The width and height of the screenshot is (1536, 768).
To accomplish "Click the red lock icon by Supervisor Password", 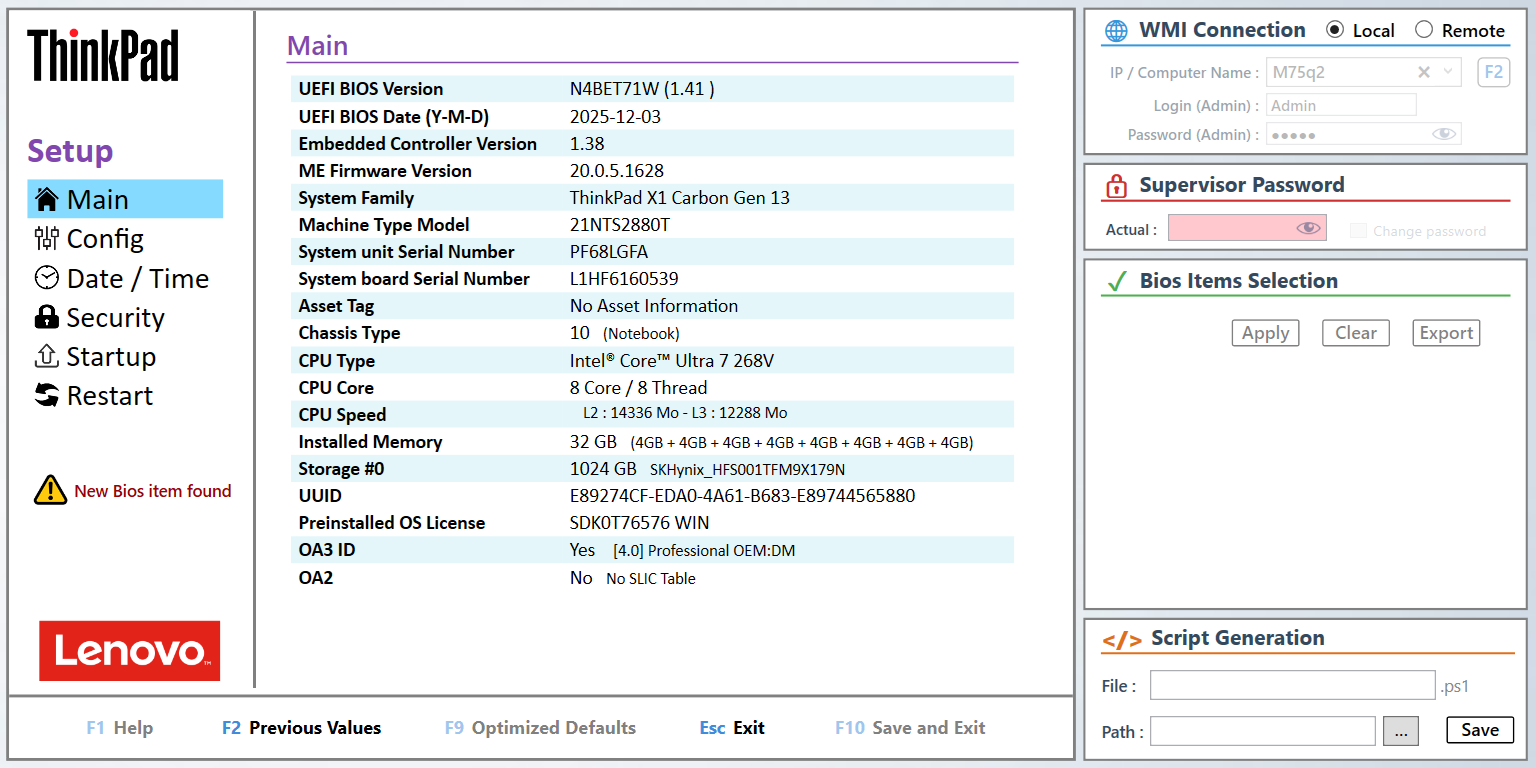I will click(x=1116, y=186).
